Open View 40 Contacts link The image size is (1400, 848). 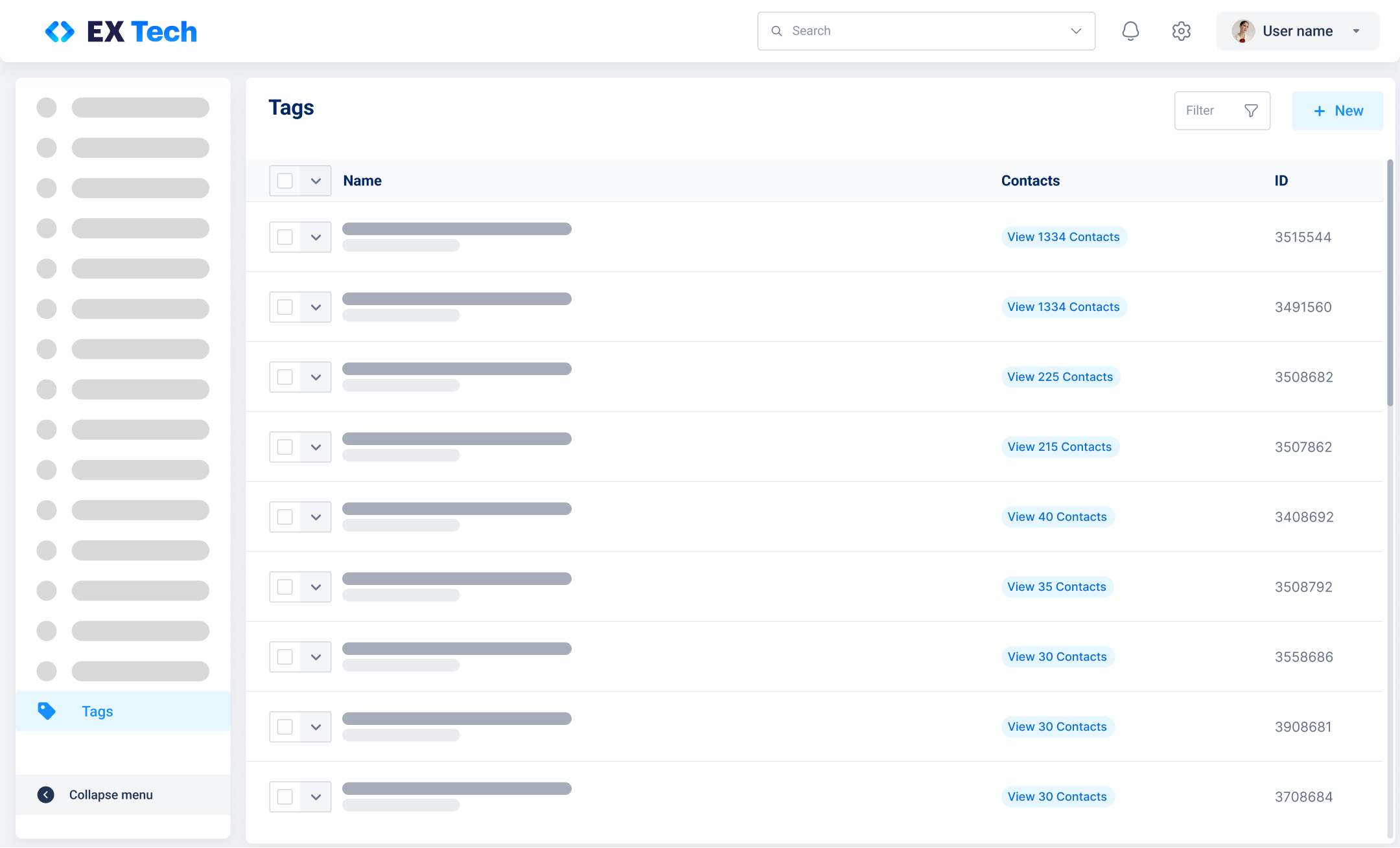coord(1057,517)
